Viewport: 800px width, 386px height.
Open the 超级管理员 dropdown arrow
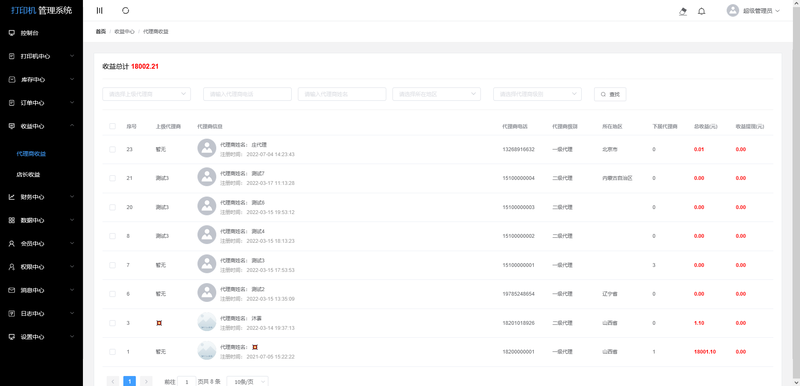778,11
